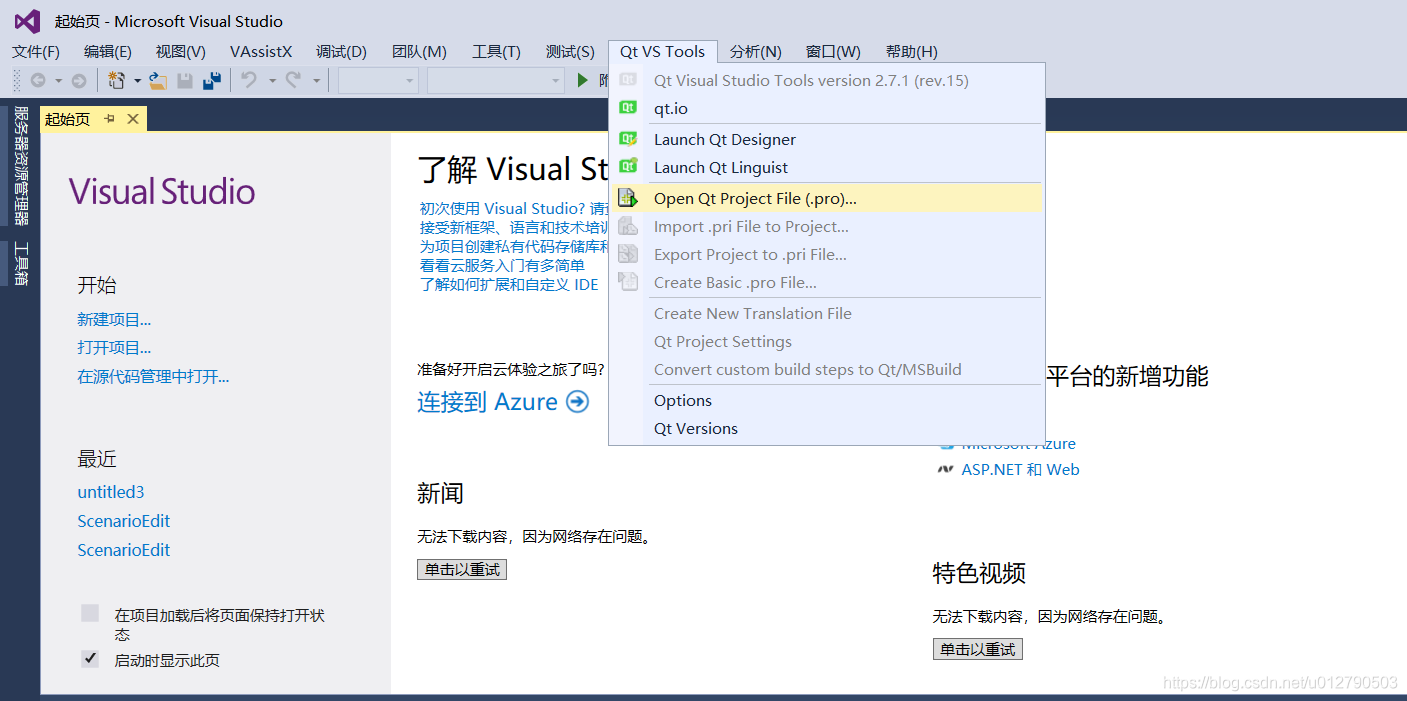
Task: Open the 帮助(H) menu
Action: (x=911, y=52)
